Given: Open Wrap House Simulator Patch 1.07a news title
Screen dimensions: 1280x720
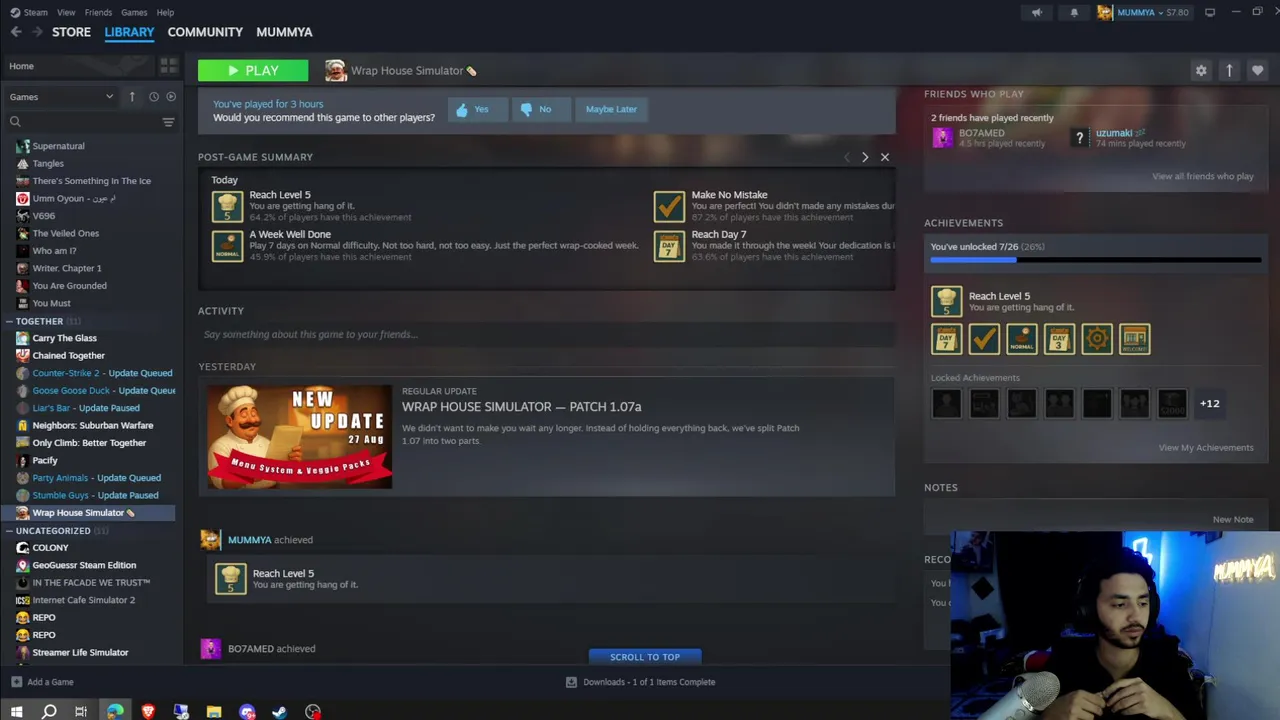Looking at the screenshot, I should [521, 407].
